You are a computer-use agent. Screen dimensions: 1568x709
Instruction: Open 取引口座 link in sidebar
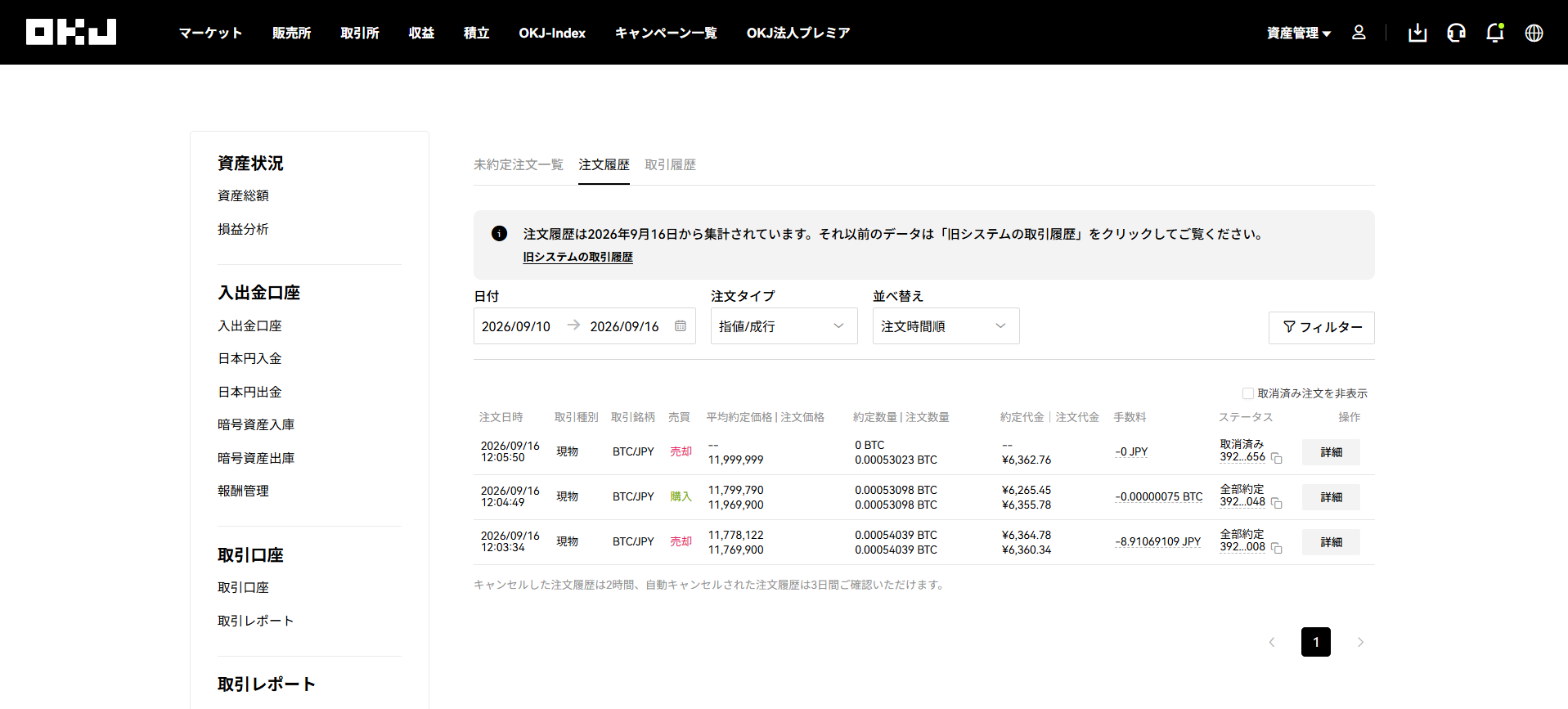243,587
